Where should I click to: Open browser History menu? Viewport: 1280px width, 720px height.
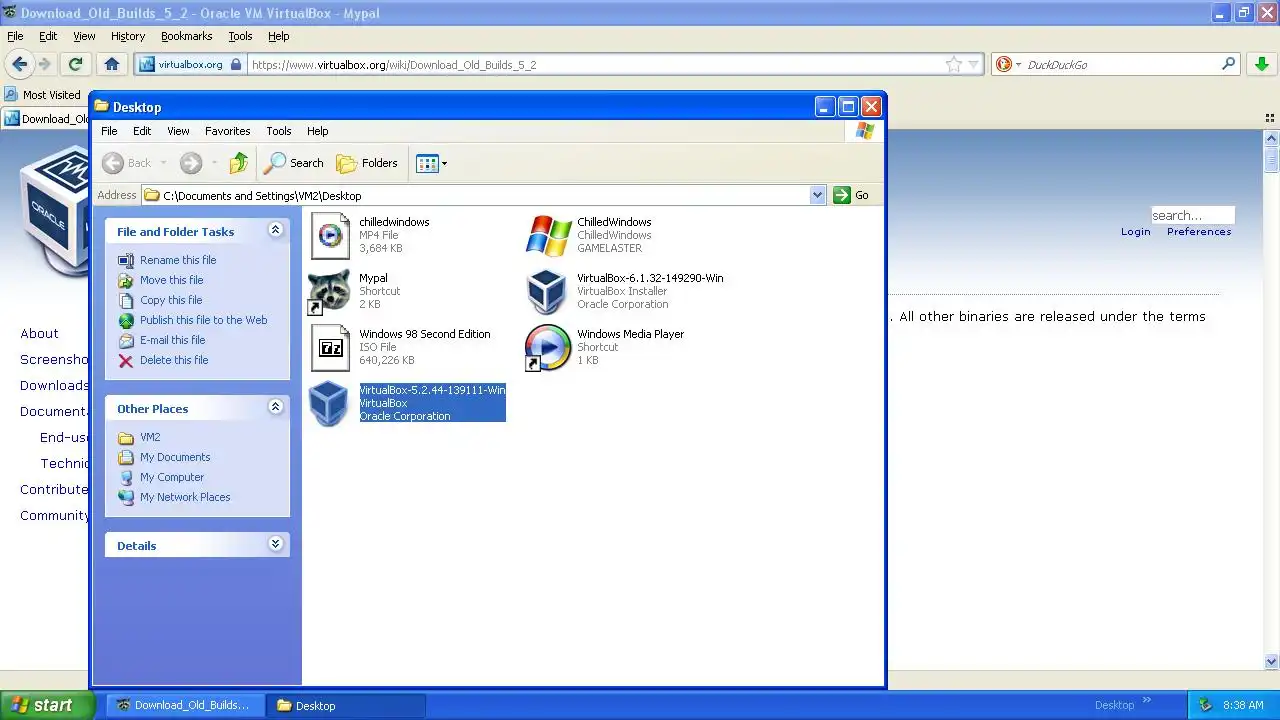click(x=128, y=36)
